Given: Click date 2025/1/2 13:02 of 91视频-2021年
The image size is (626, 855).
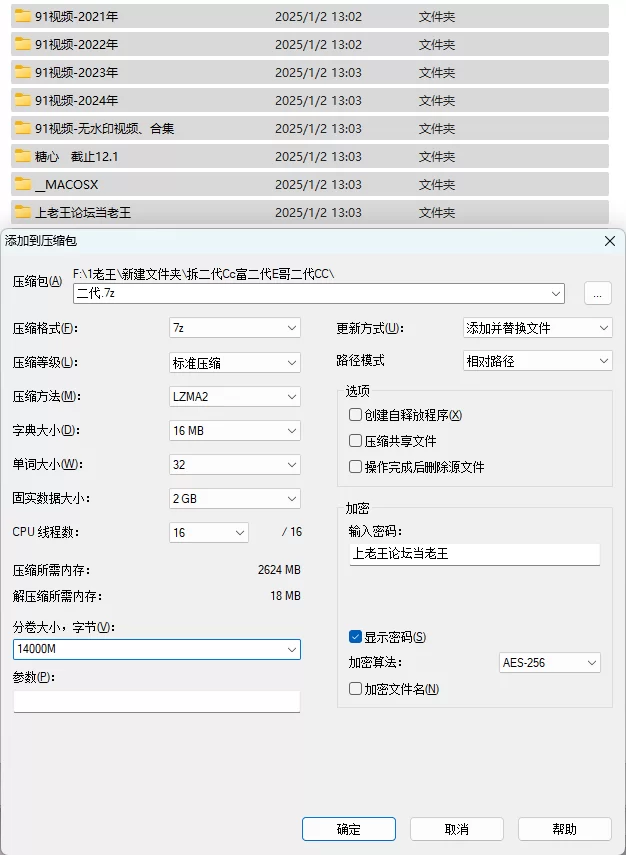Looking at the screenshot, I should point(318,16).
